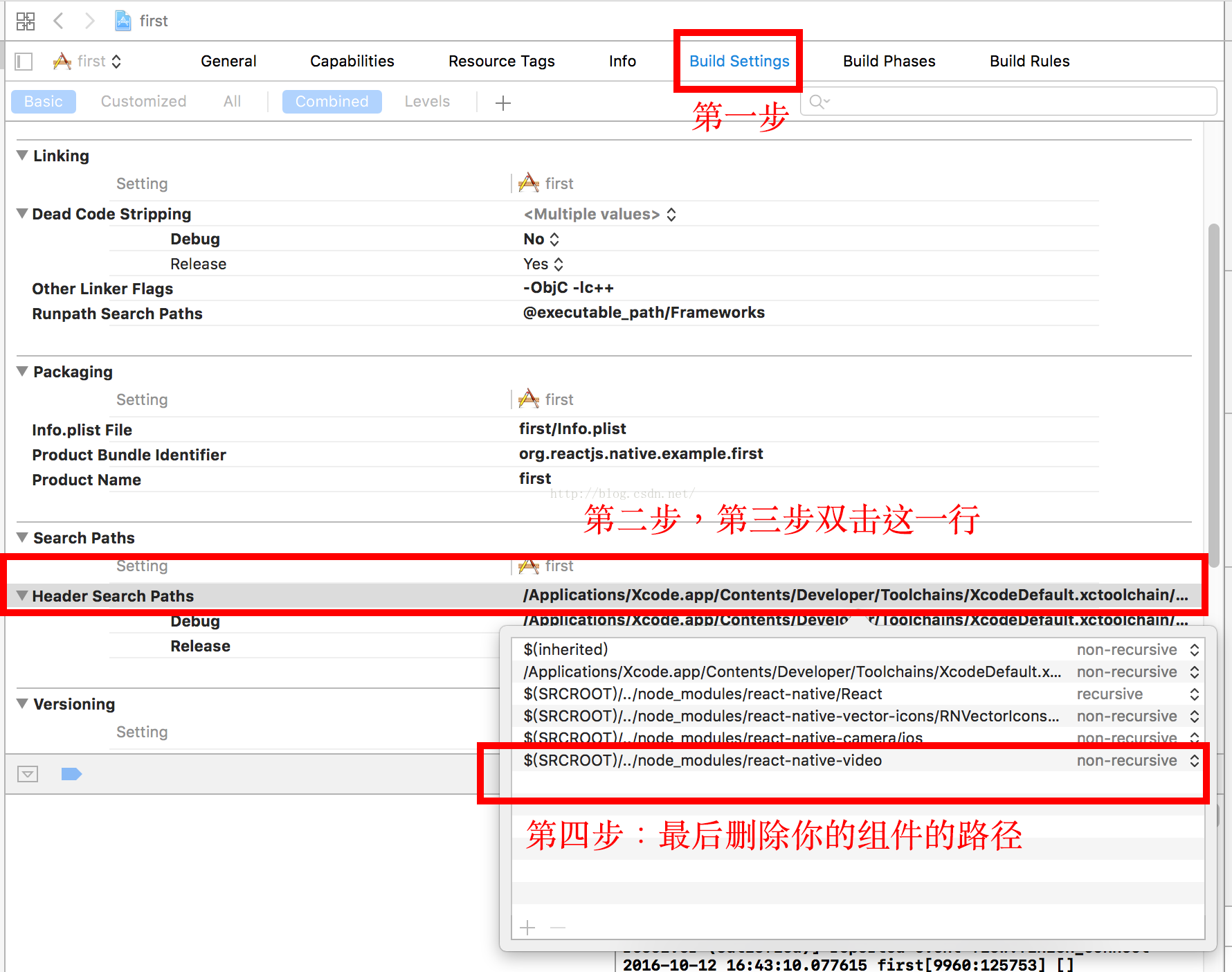Select the Combined view
Image resolution: width=1232 pixels, height=972 pixels.
click(x=332, y=102)
